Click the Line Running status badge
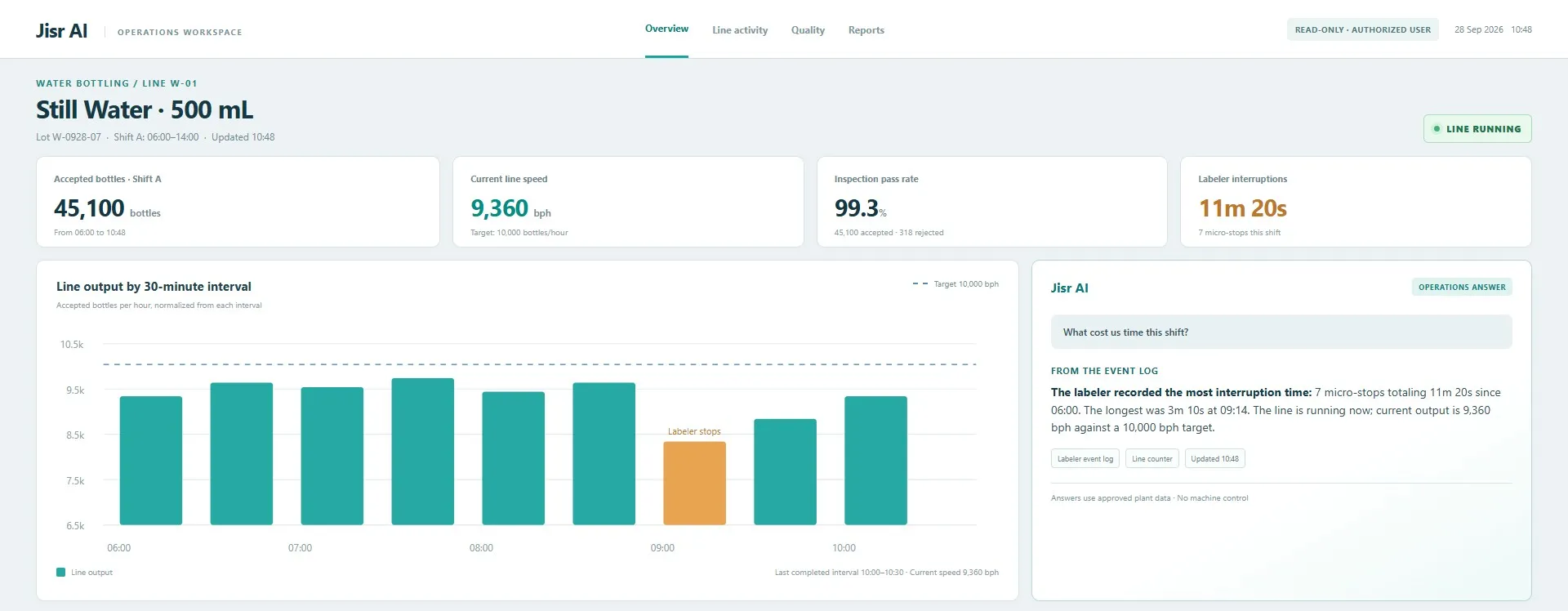 click(x=1477, y=129)
